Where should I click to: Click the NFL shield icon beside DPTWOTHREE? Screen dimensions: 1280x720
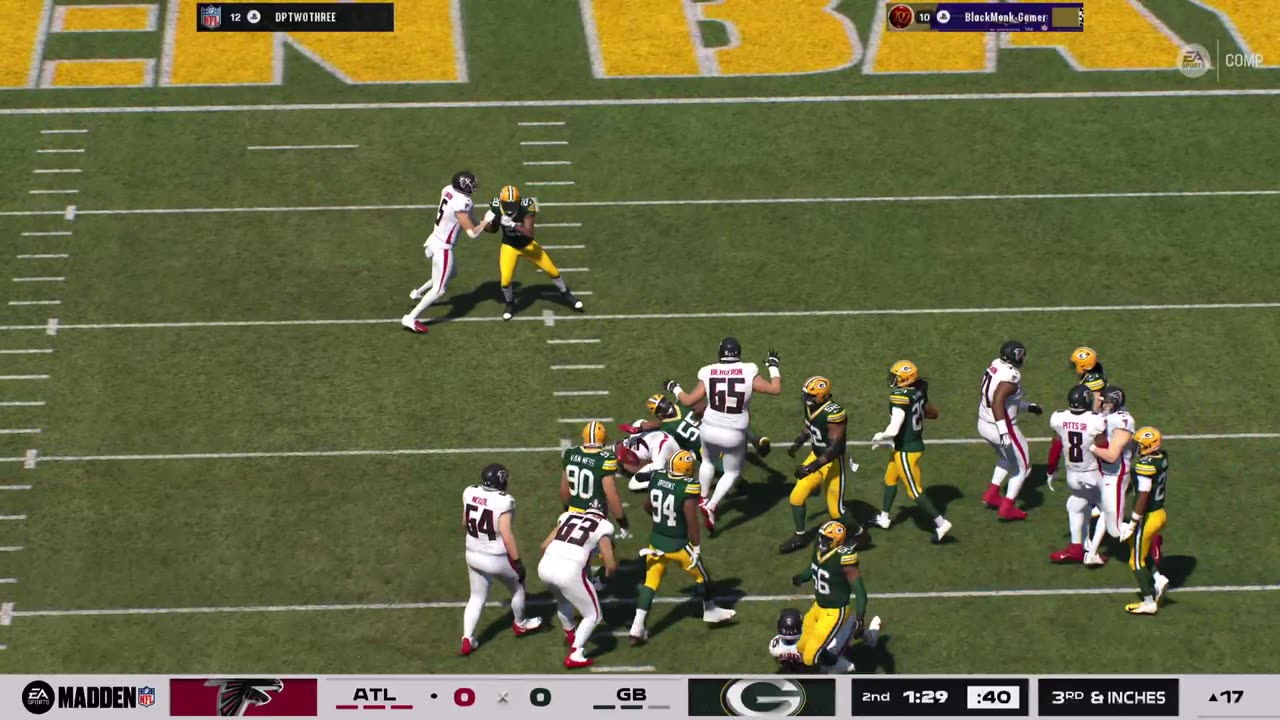pyautogui.click(x=211, y=17)
